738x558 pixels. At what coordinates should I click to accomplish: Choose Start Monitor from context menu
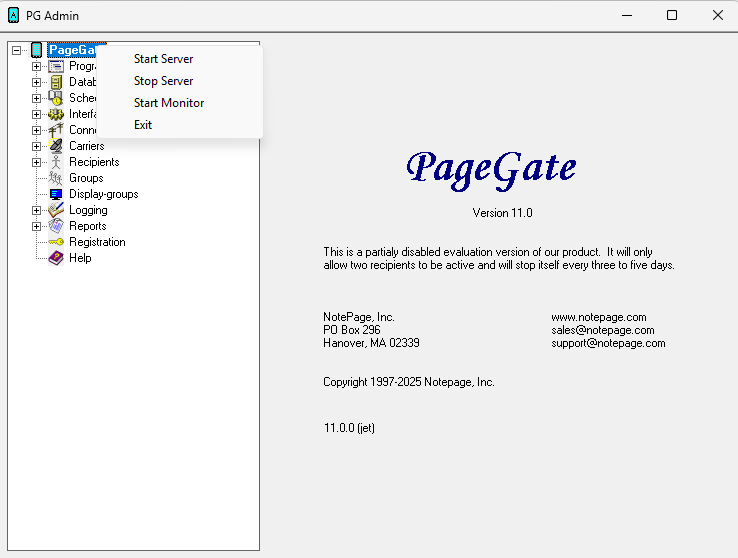tap(179, 103)
